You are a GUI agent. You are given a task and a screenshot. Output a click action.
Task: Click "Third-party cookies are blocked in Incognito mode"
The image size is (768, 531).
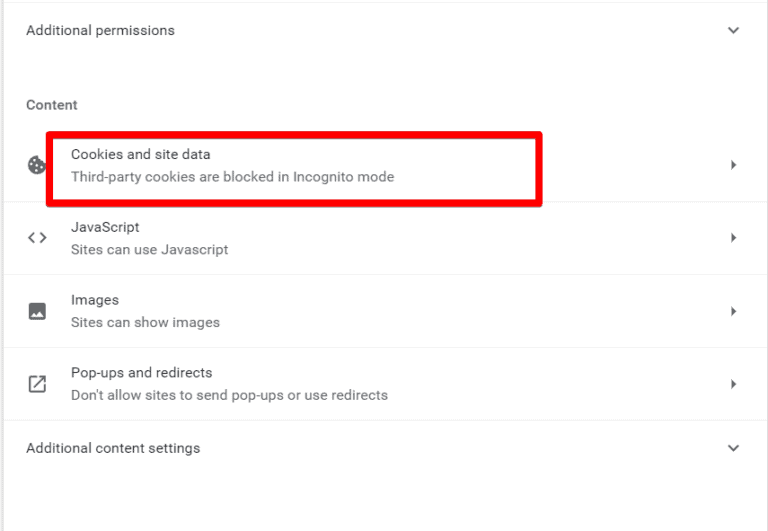pos(232,177)
